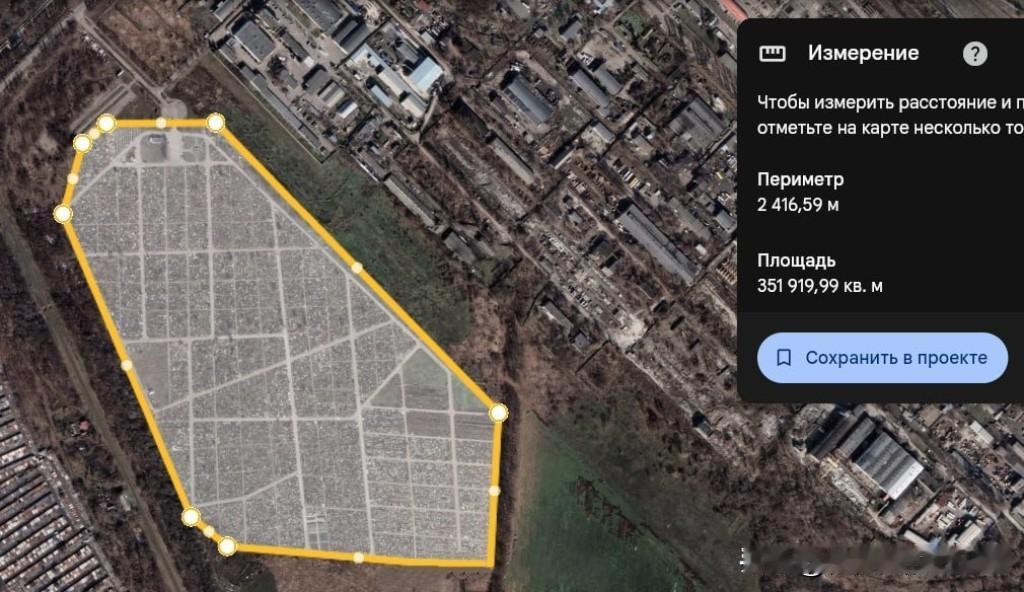Click the small midpoint between the two top-left vertices

pyautogui.click(x=94, y=133)
